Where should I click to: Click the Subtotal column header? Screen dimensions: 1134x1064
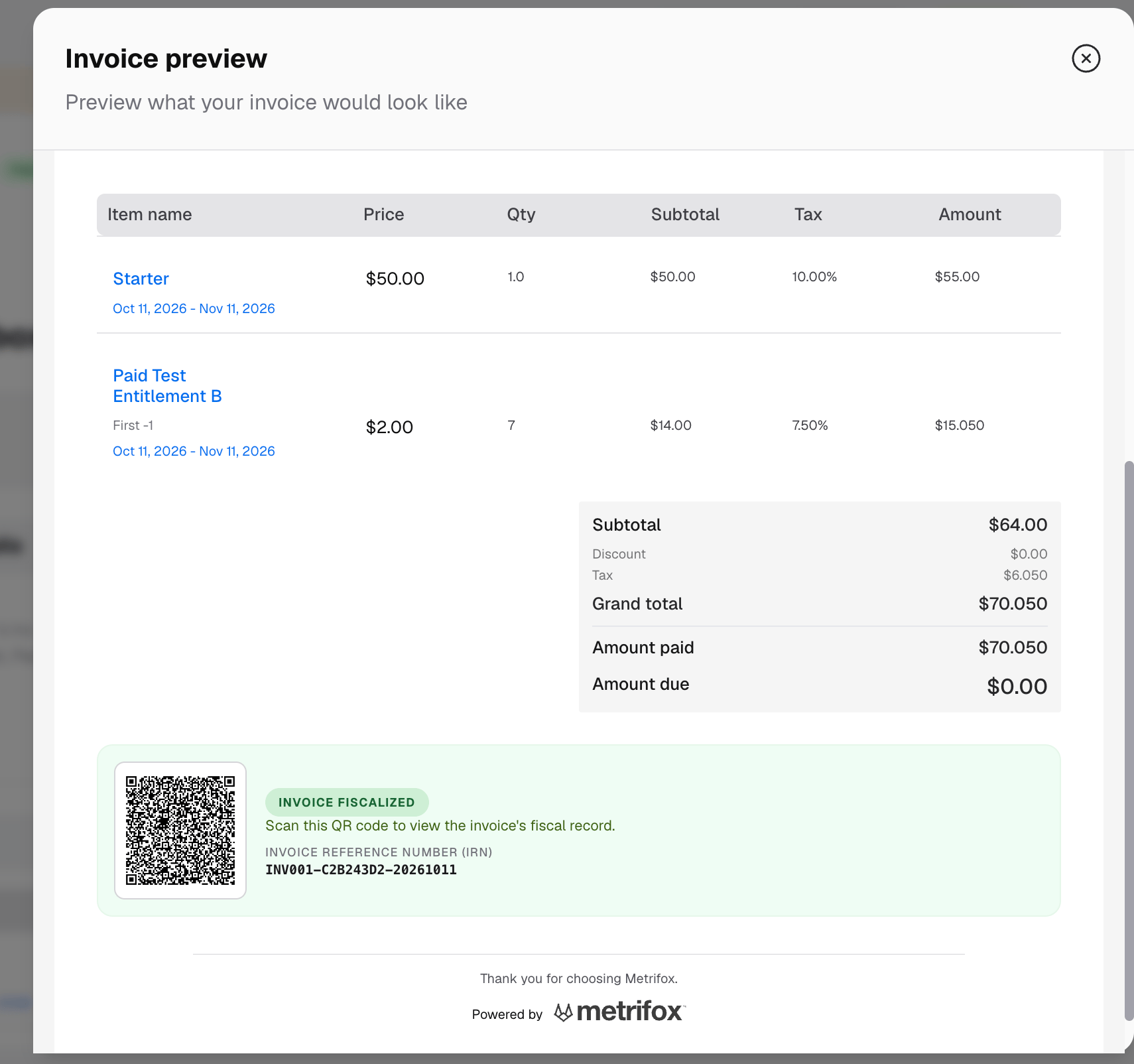pyautogui.click(x=685, y=214)
